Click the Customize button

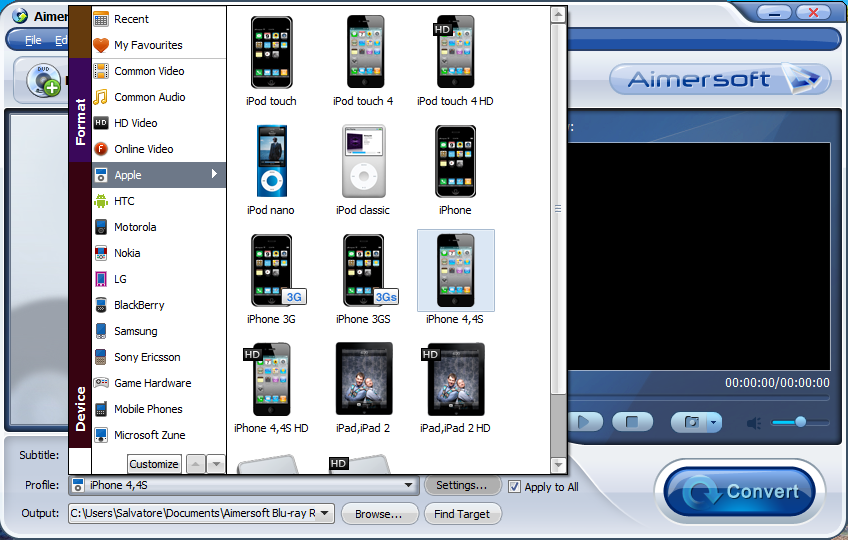tap(154, 464)
